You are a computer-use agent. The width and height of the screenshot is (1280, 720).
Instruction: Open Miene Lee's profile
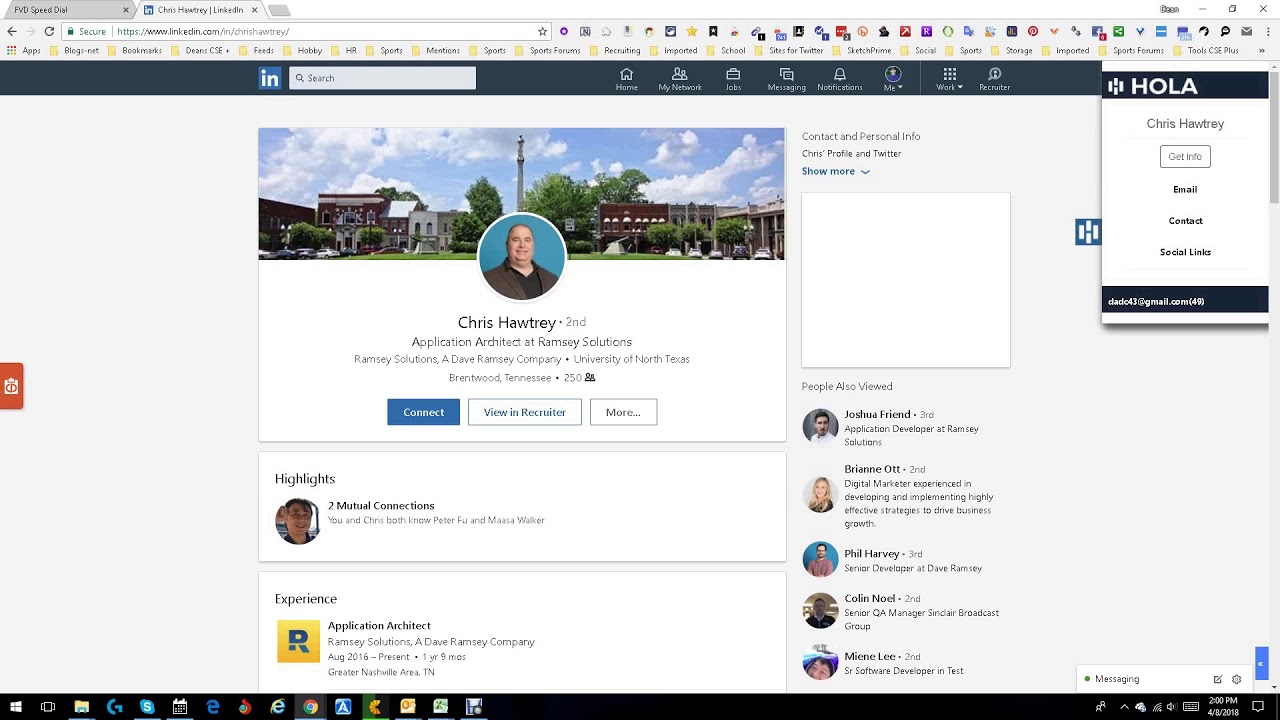tap(870, 657)
